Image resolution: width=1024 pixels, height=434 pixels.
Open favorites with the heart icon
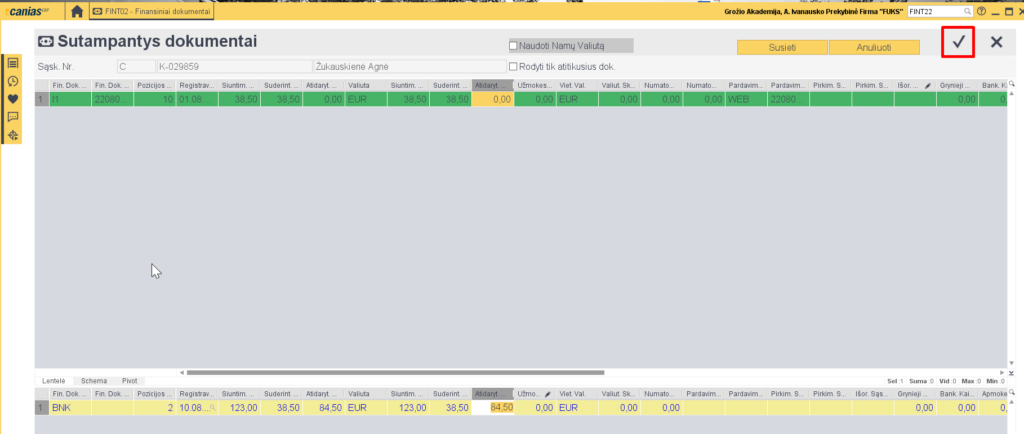13,99
